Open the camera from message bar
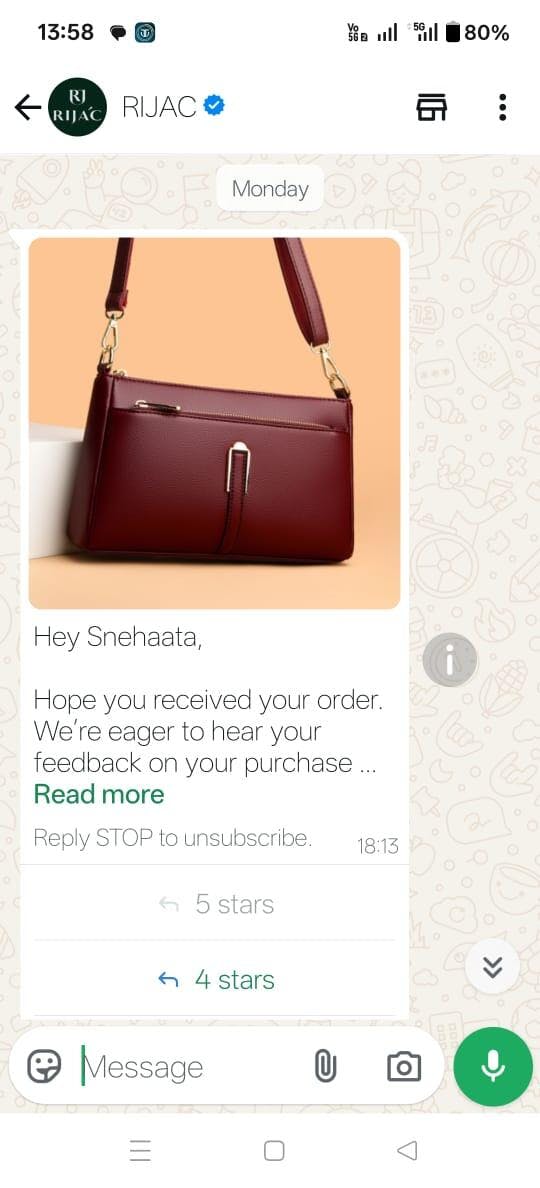 (404, 1067)
